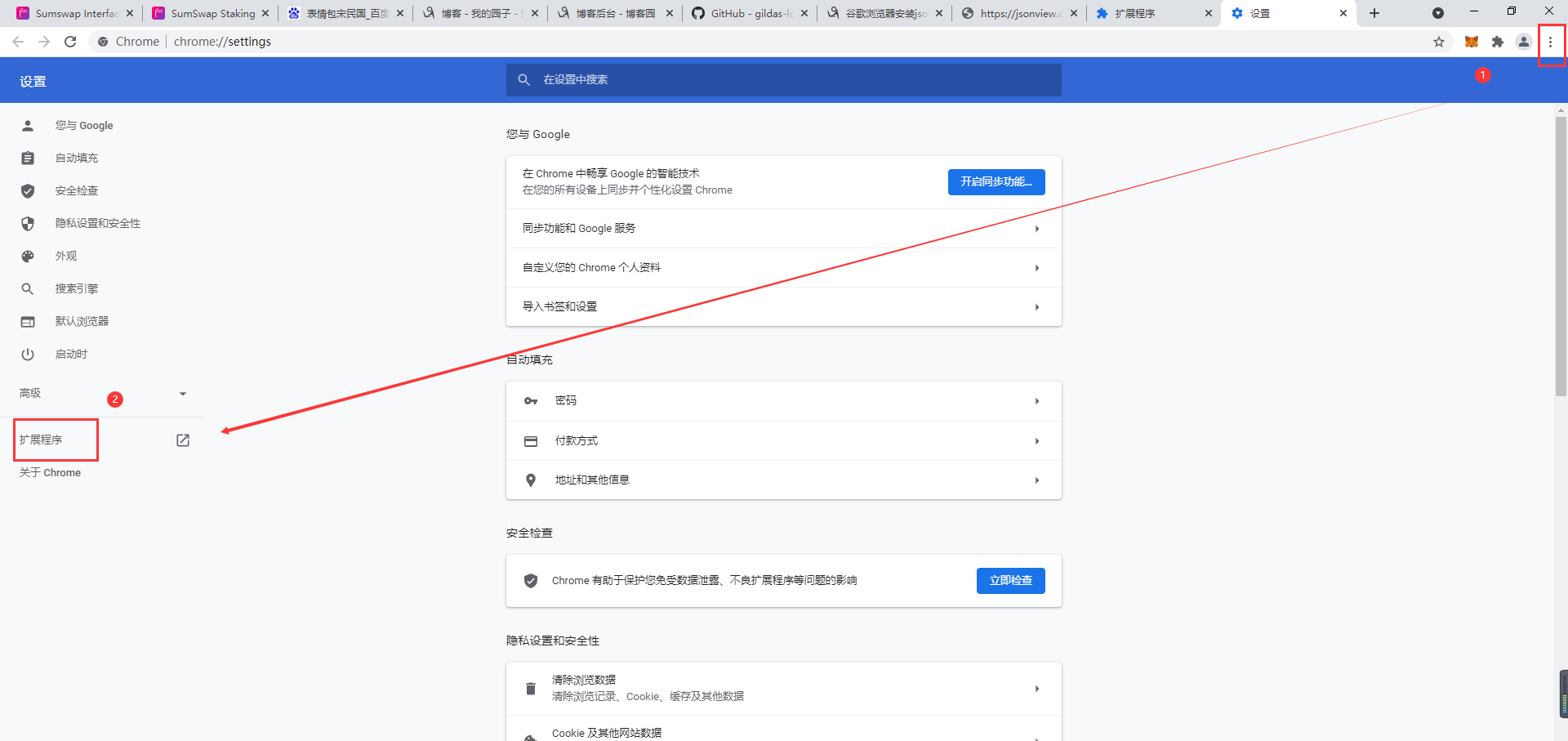Click the browser forward arrow

44,42
